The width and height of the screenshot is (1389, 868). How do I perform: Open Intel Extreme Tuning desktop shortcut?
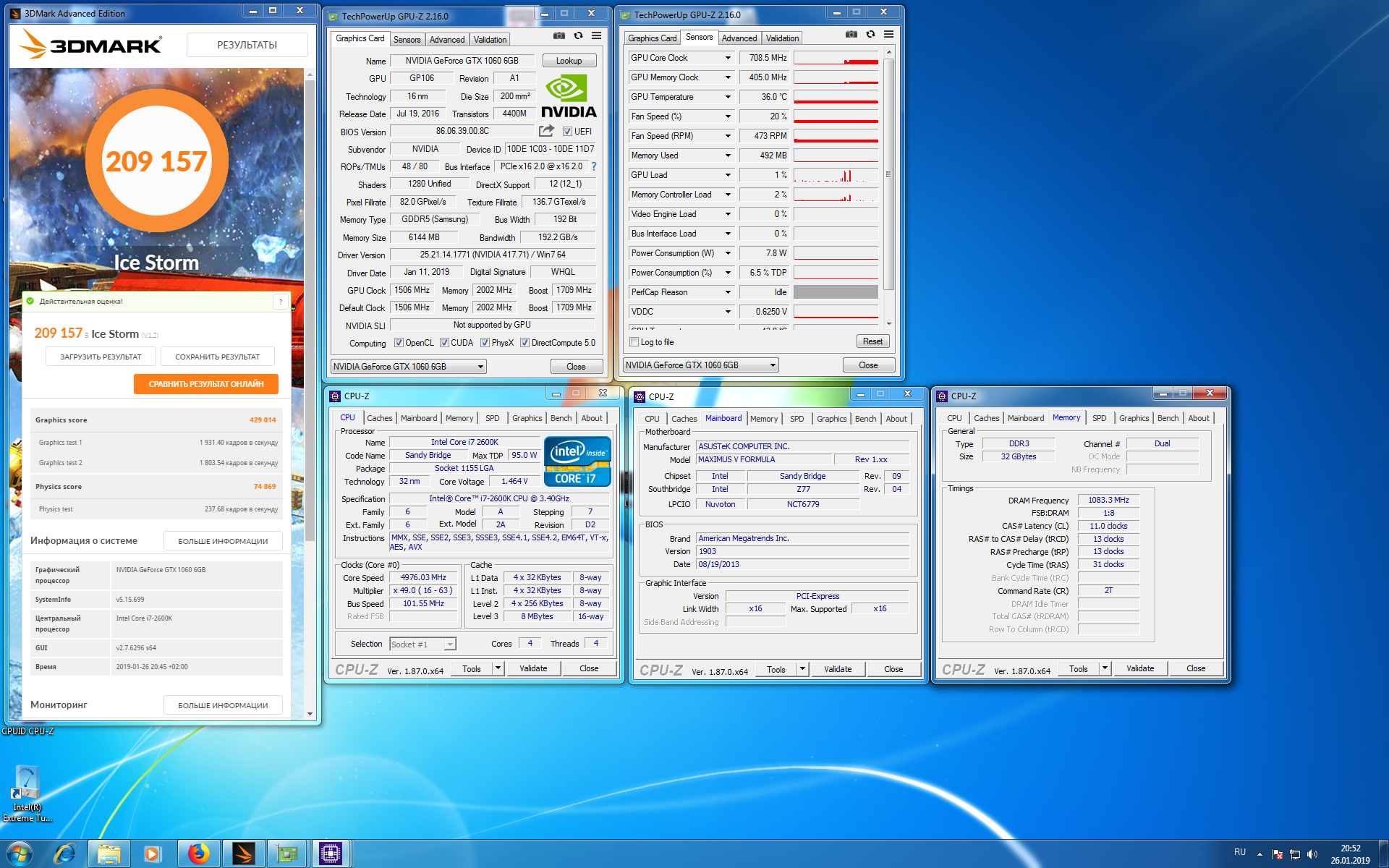tap(27, 793)
